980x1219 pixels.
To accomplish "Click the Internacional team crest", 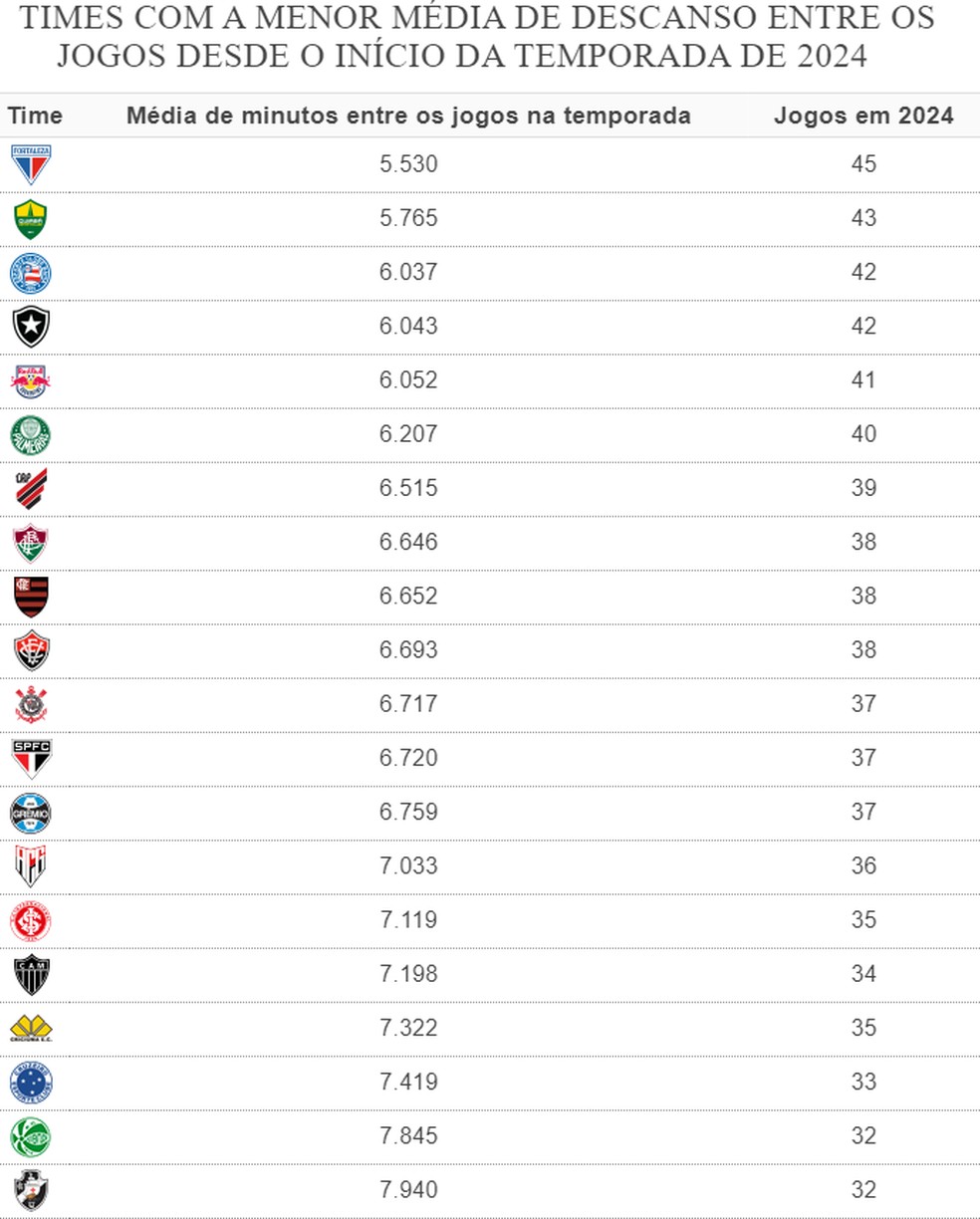I will [x=31, y=920].
